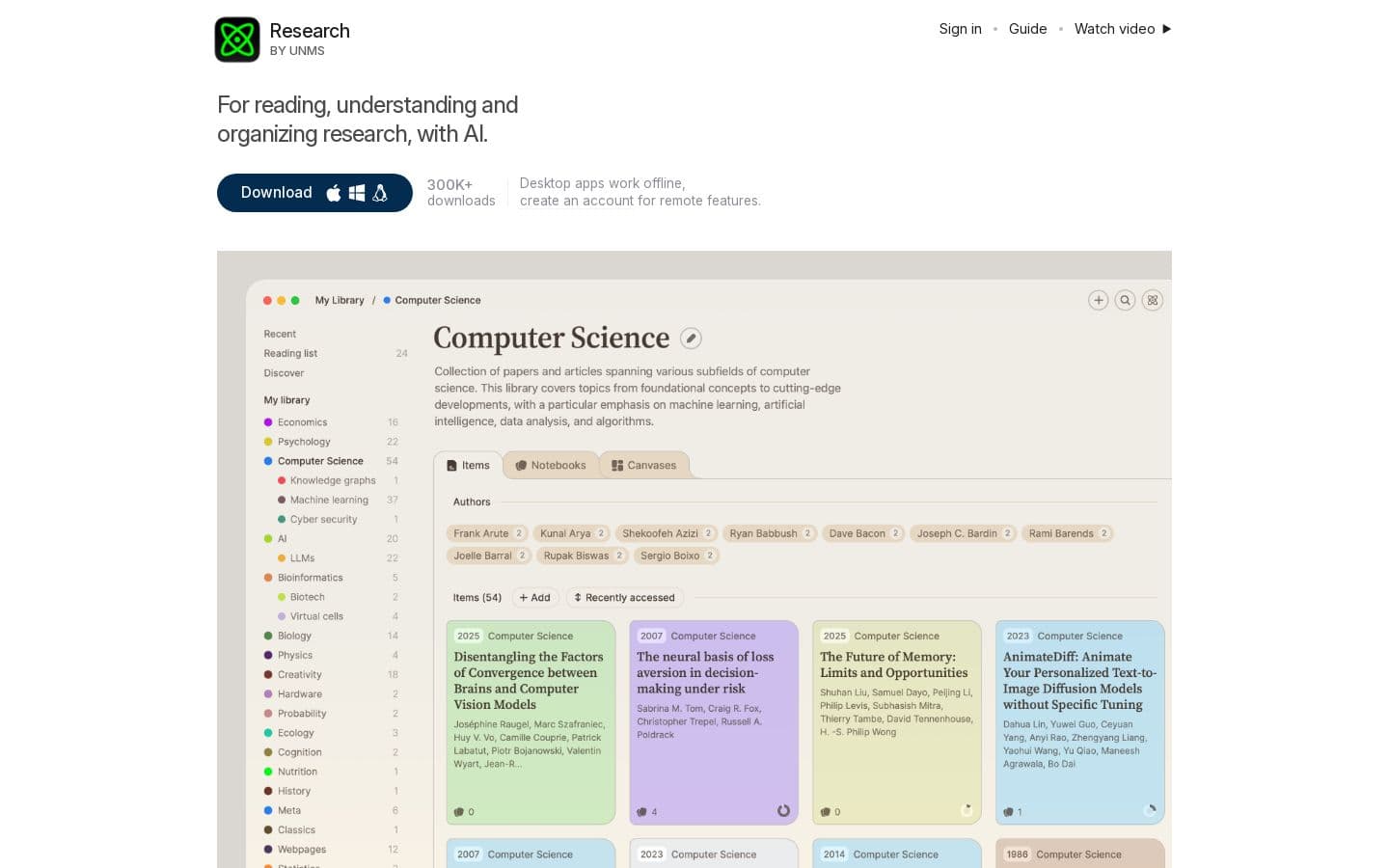Click the play arrow next to Watch video
The width and height of the screenshot is (1389, 868).
(x=1166, y=29)
